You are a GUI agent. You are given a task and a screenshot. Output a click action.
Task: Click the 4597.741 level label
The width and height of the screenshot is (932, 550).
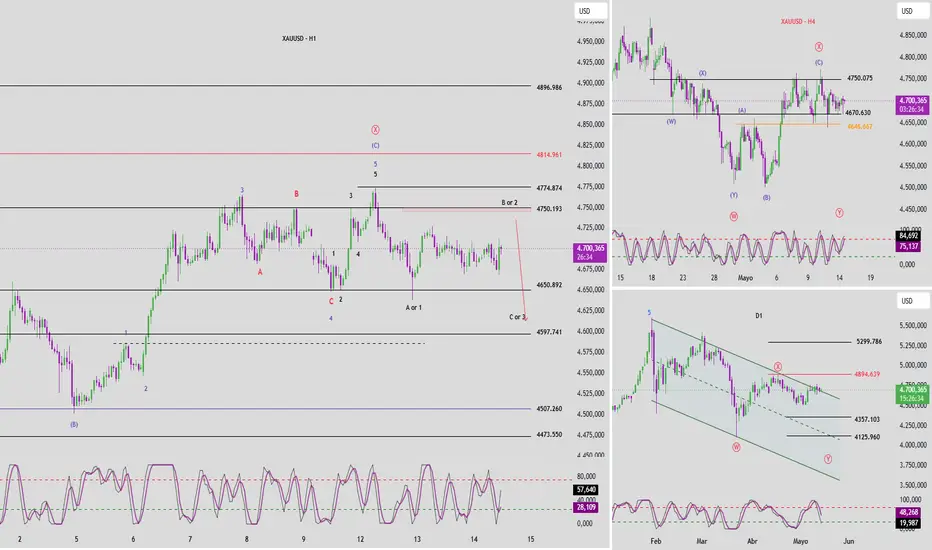coord(549,332)
